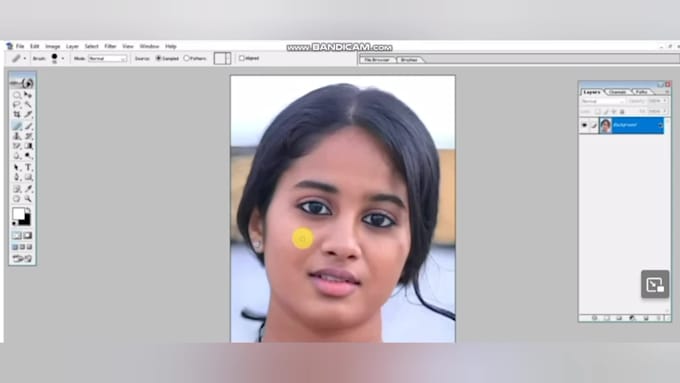Open the pattern picker dropdown arrow
680x383 pixels.
tap(228, 58)
